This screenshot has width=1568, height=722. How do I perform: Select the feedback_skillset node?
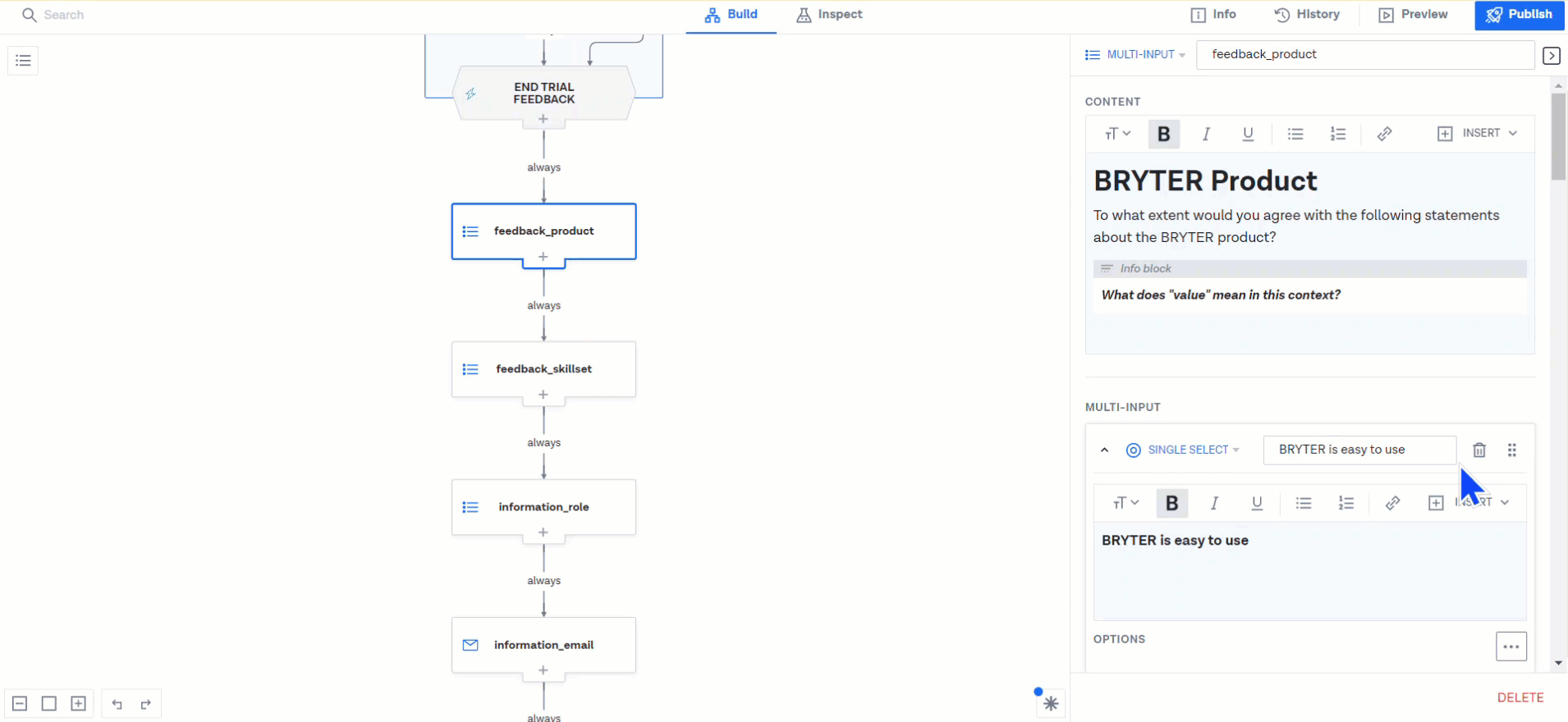click(543, 369)
